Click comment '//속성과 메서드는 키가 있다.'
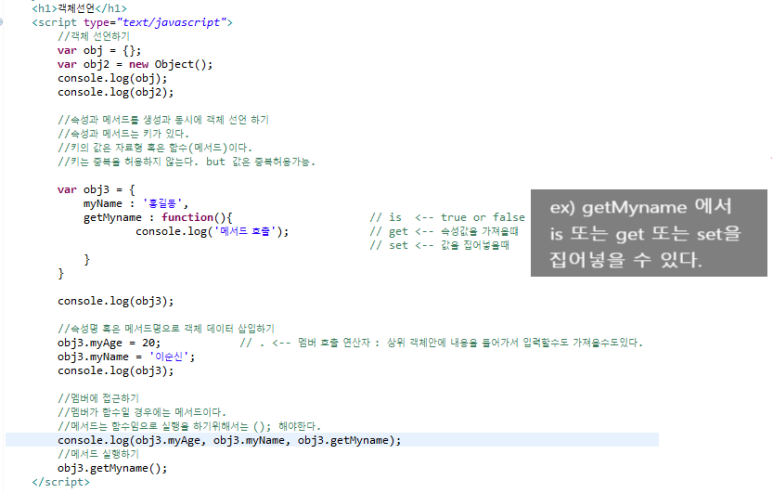773x493 pixels. point(123,134)
